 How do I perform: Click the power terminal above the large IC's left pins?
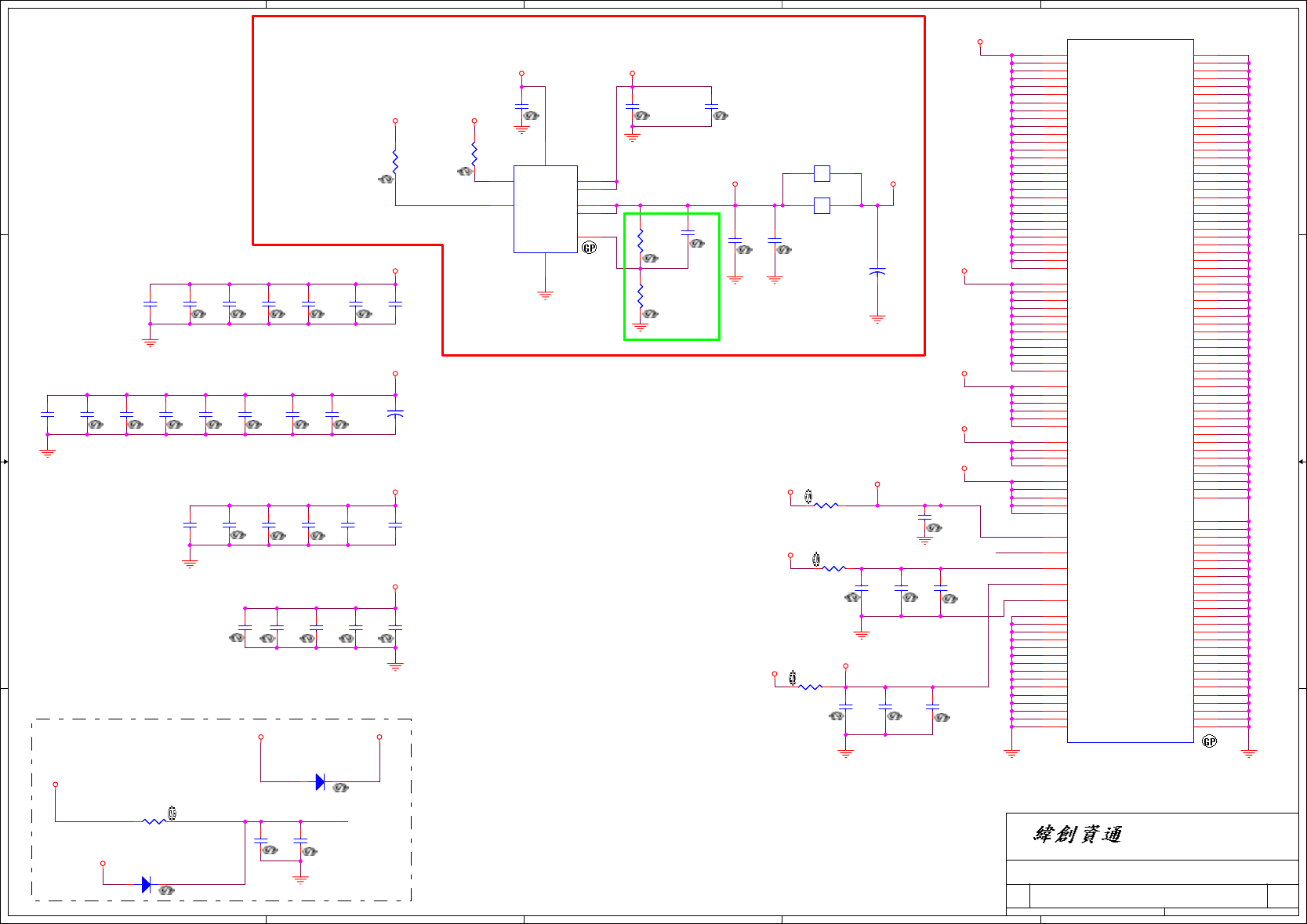pos(980,42)
